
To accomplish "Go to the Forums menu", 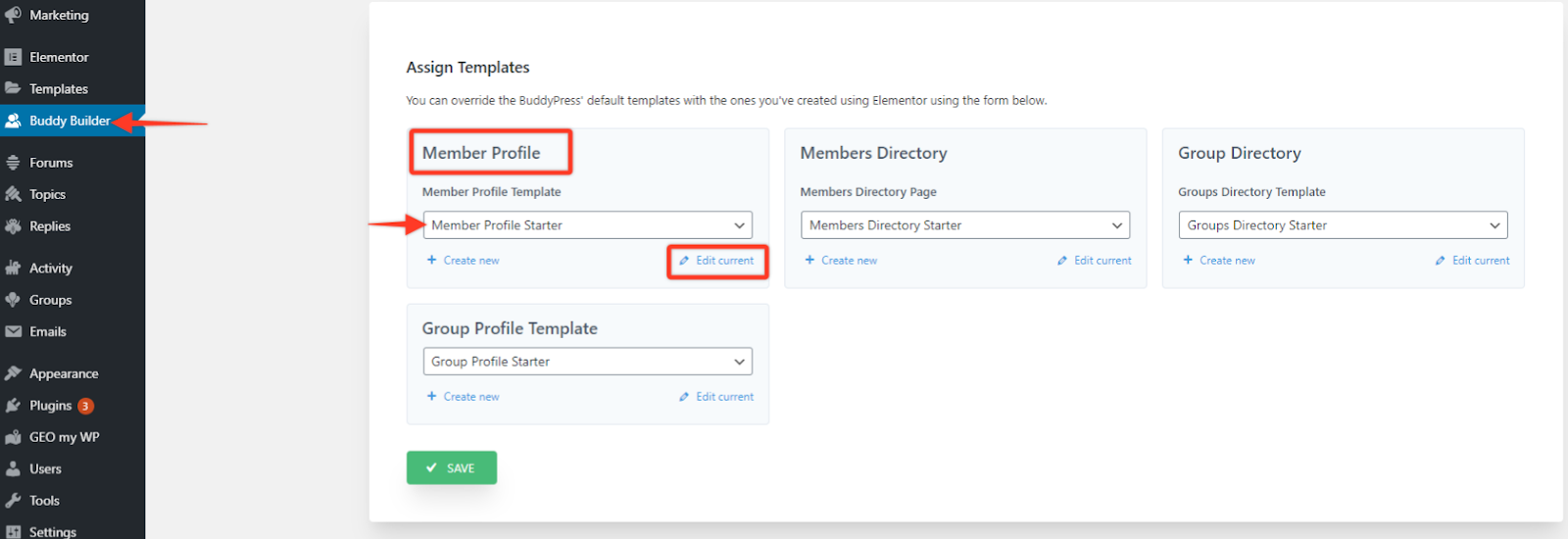I will 51,163.
